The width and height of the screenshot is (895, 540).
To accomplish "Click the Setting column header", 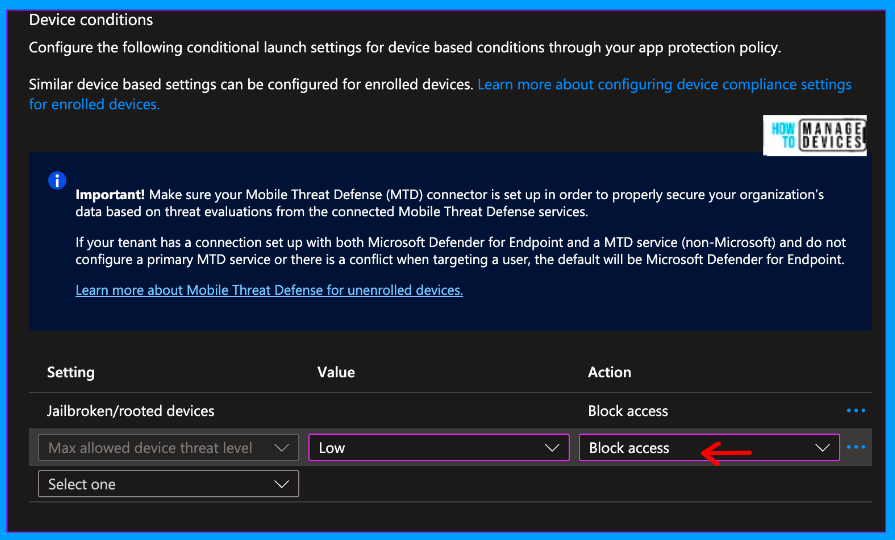I will 71,372.
